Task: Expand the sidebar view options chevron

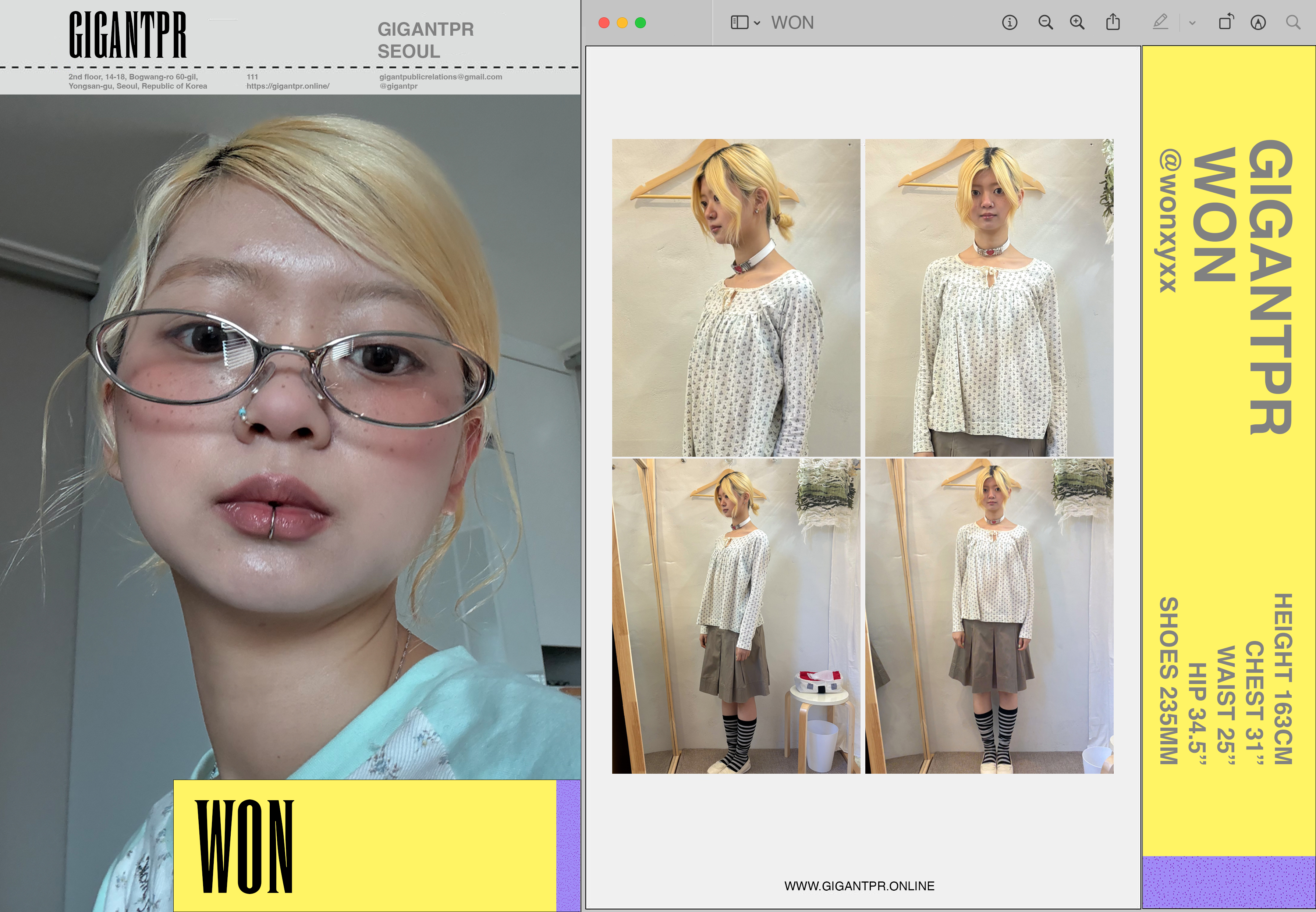Action: click(x=757, y=24)
